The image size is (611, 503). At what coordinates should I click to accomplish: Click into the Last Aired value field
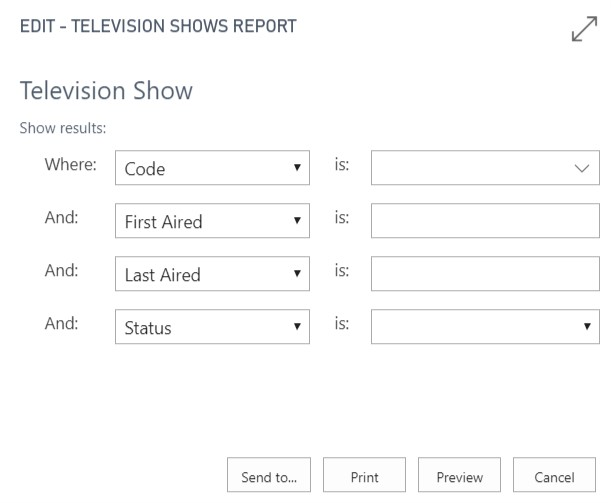point(484,275)
